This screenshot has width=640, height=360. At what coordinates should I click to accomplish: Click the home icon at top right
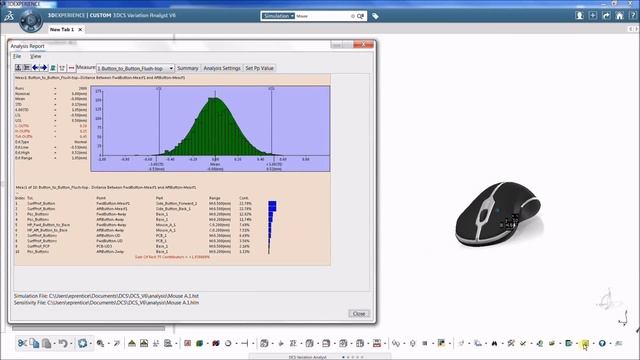coord(620,16)
